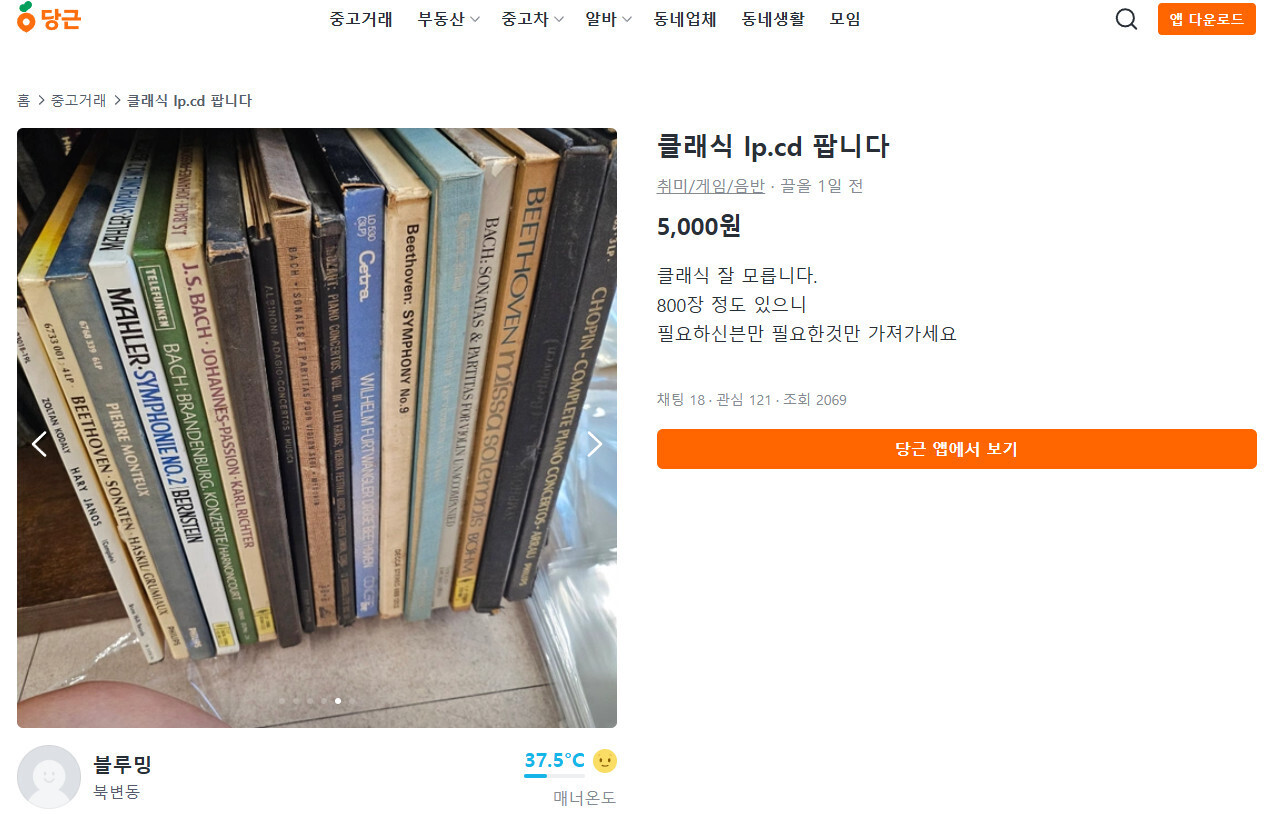This screenshot has width=1264, height=815.
Task: Click the 37.5°C manner temperature bar
Action: point(555,775)
